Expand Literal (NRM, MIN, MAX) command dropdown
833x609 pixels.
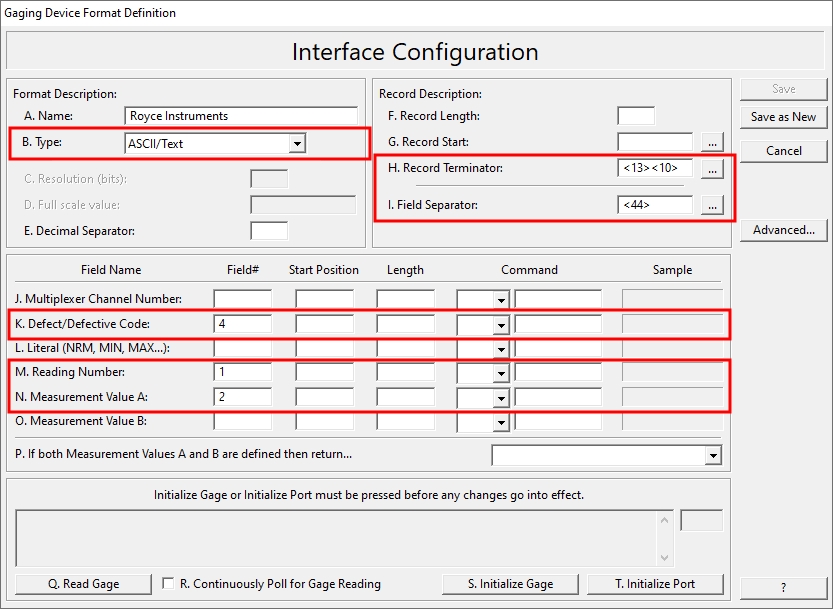(x=501, y=349)
